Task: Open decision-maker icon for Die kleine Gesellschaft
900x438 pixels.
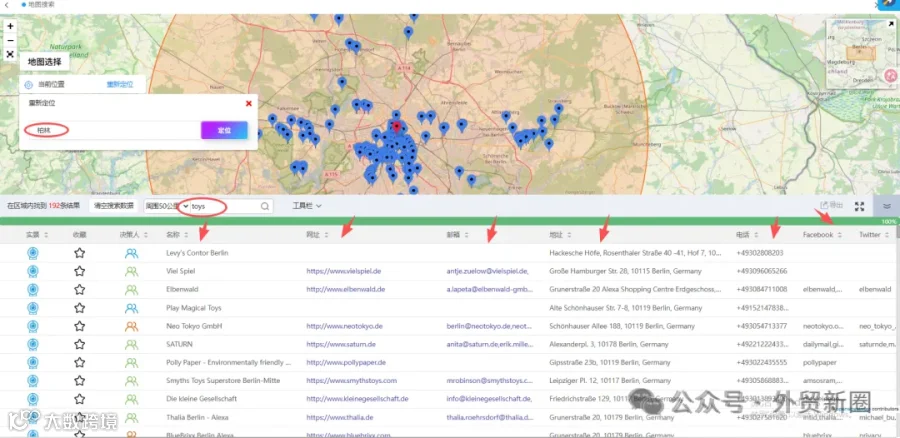Action: (x=131, y=399)
